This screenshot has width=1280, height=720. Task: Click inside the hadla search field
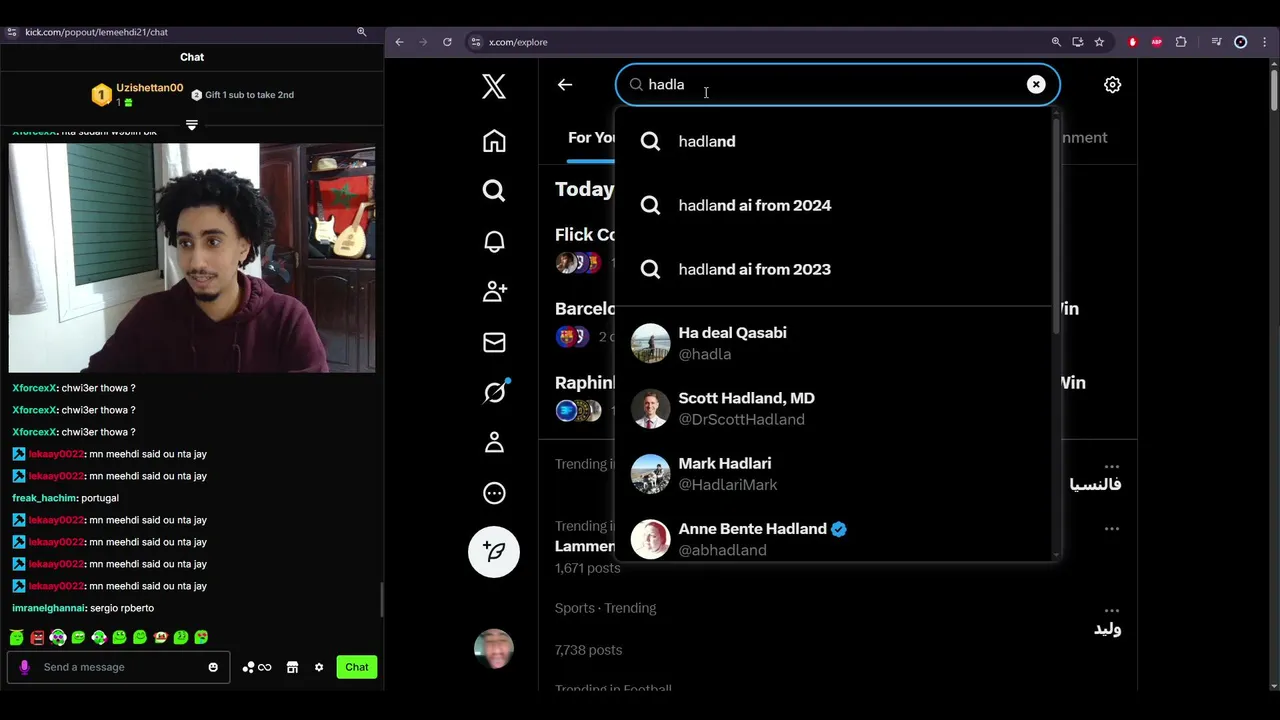click(x=837, y=85)
